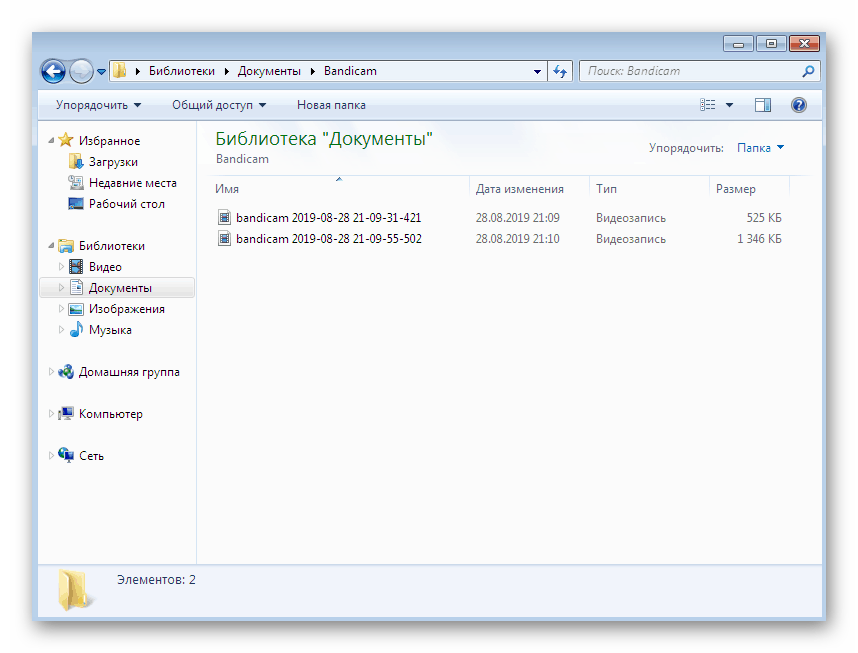Open the view options dropdown arrow
Screen dimensions: 858x653
pyautogui.click(x=727, y=104)
